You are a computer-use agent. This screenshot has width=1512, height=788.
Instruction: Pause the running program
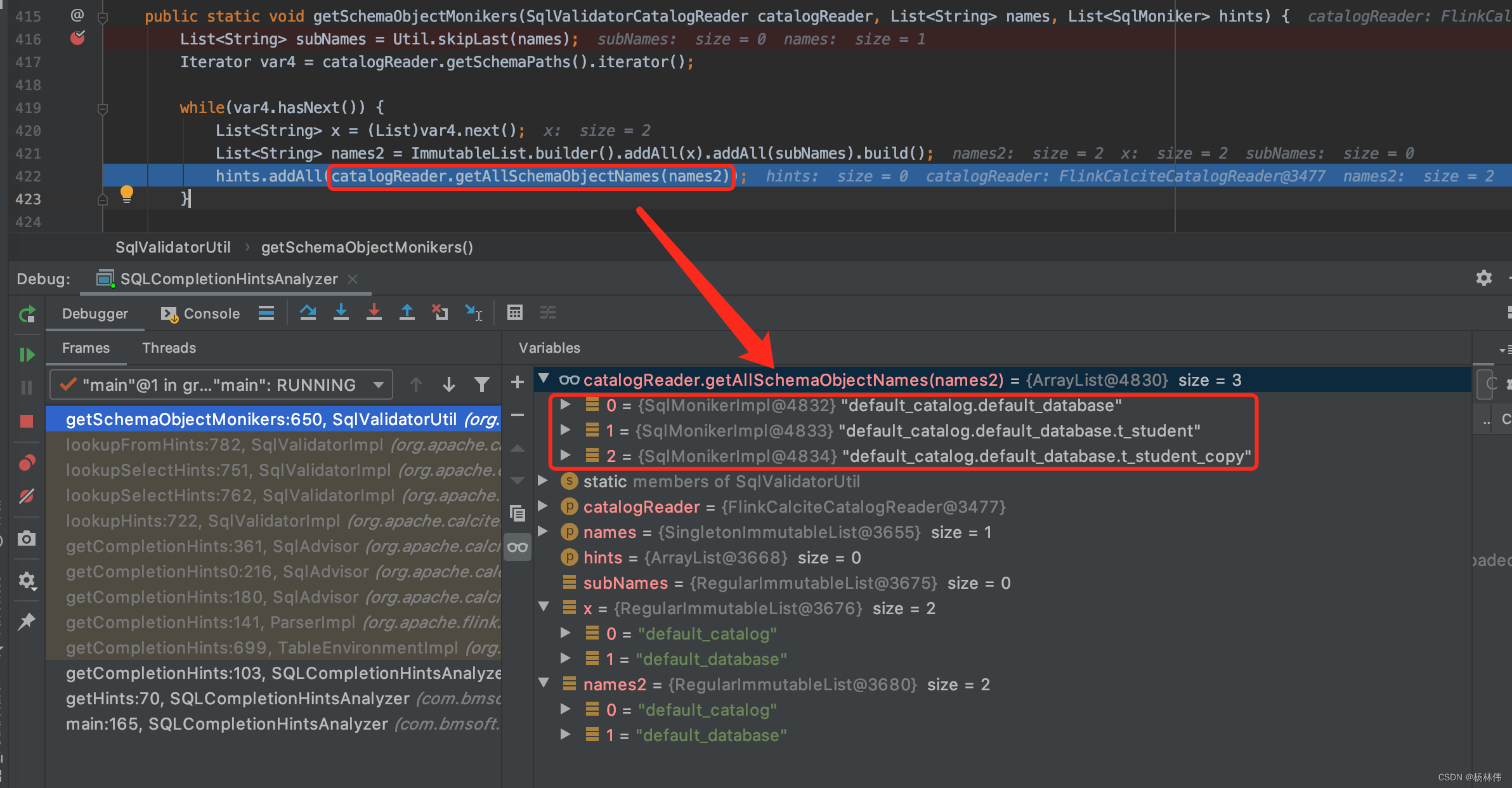point(27,387)
